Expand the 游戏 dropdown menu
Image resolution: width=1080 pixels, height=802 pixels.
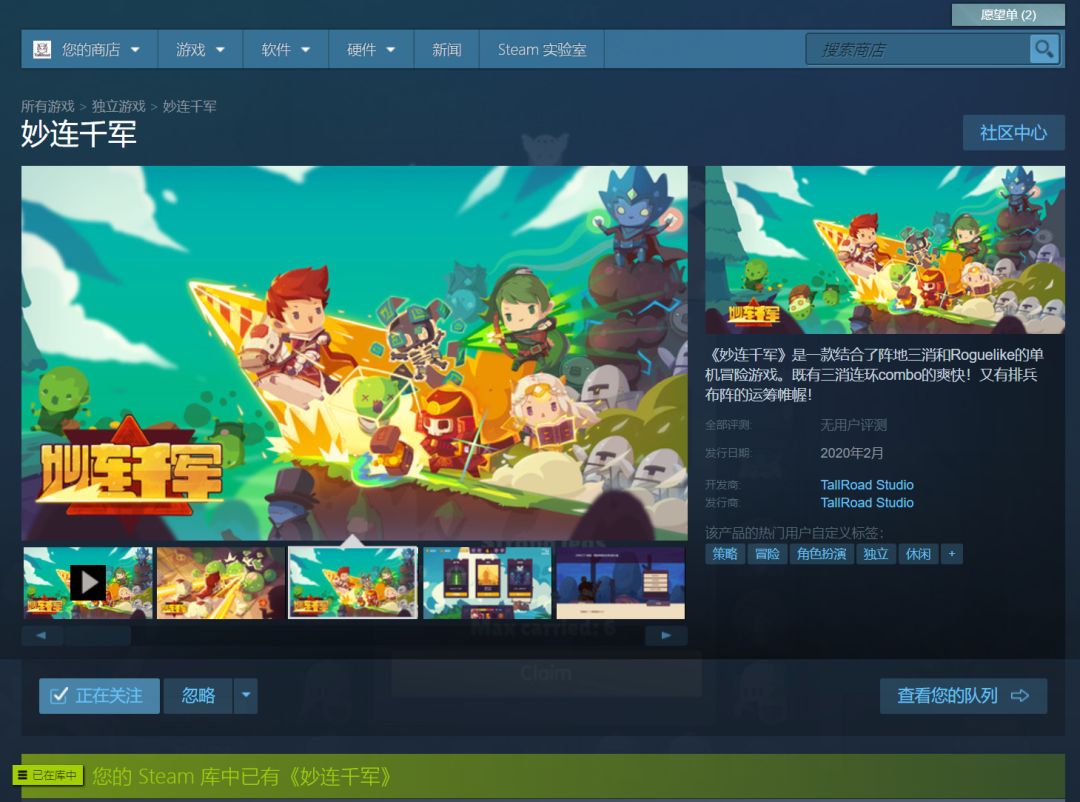click(x=200, y=50)
